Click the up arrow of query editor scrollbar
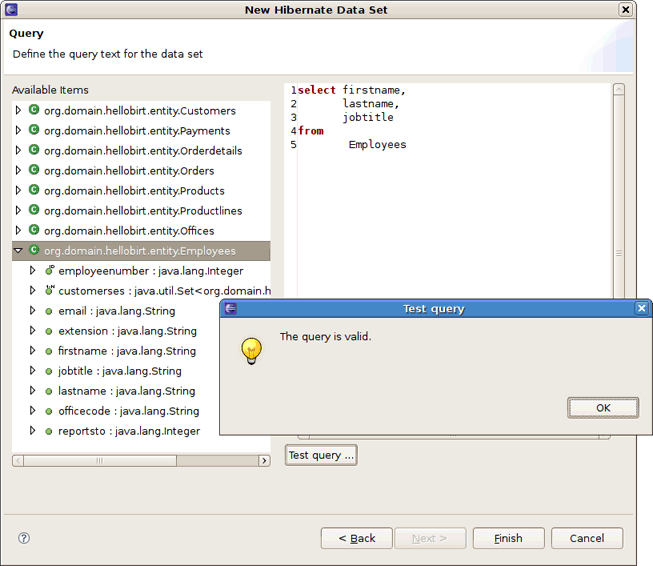The image size is (653, 566). [x=619, y=89]
